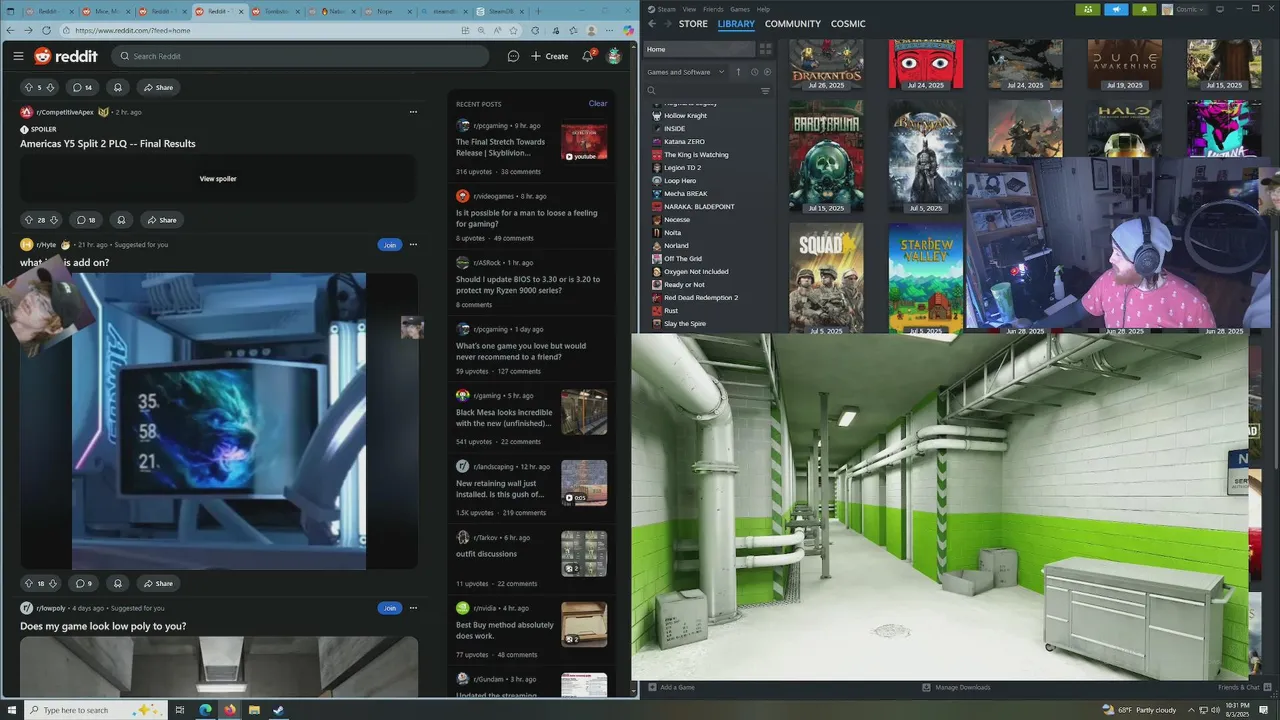The width and height of the screenshot is (1280, 720).
Task: Click the Search Reddit field
Action: (x=300, y=56)
